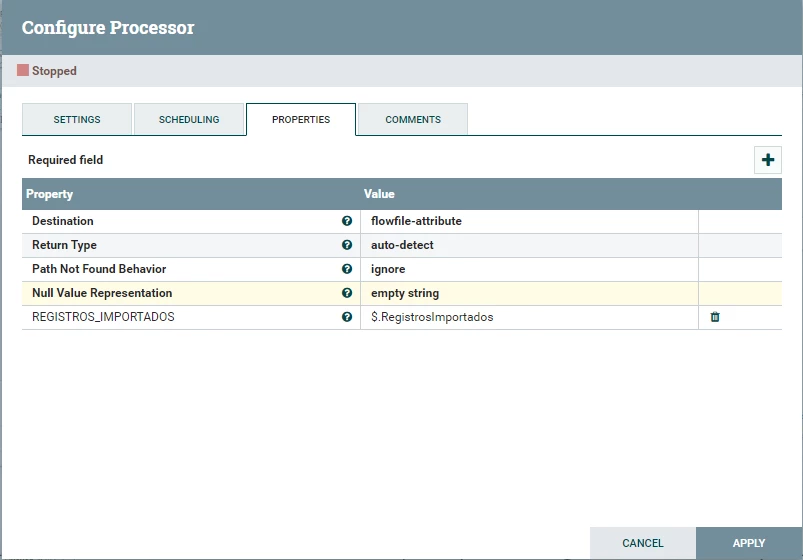Image resolution: width=803 pixels, height=560 pixels.
Task: Select the Path Not Found Behavior name
Action: (99, 269)
